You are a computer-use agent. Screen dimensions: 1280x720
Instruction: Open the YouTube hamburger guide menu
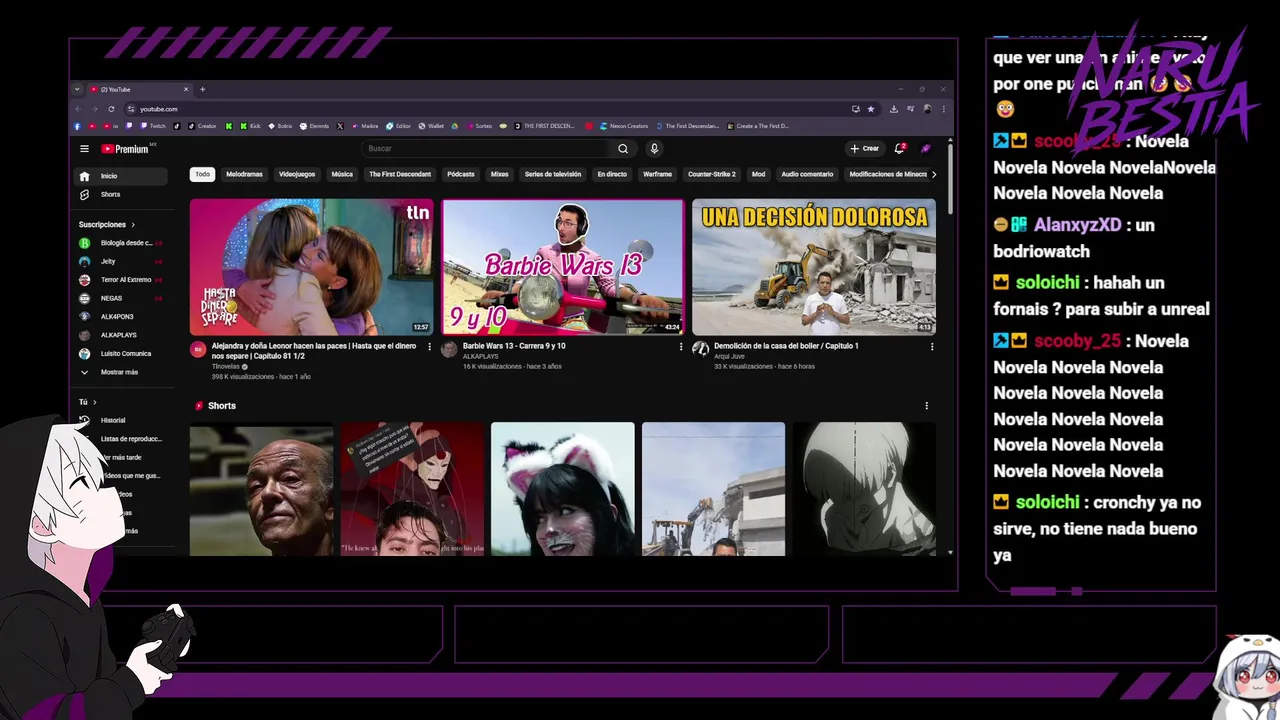pyautogui.click(x=84, y=149)
